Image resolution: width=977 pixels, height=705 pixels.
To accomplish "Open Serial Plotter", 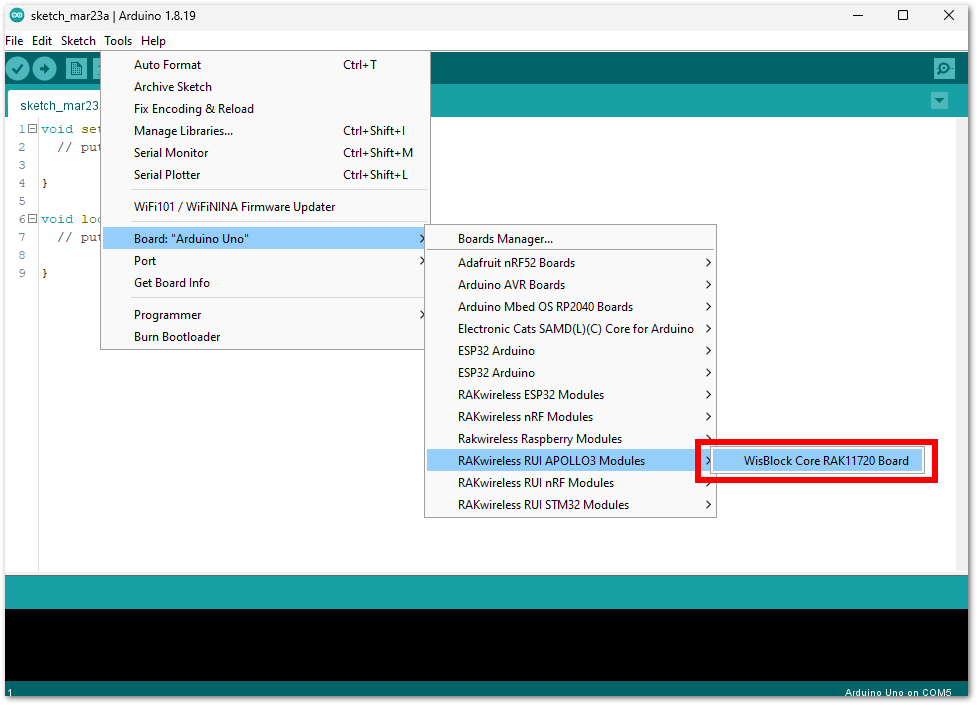I will click(265, 175).
